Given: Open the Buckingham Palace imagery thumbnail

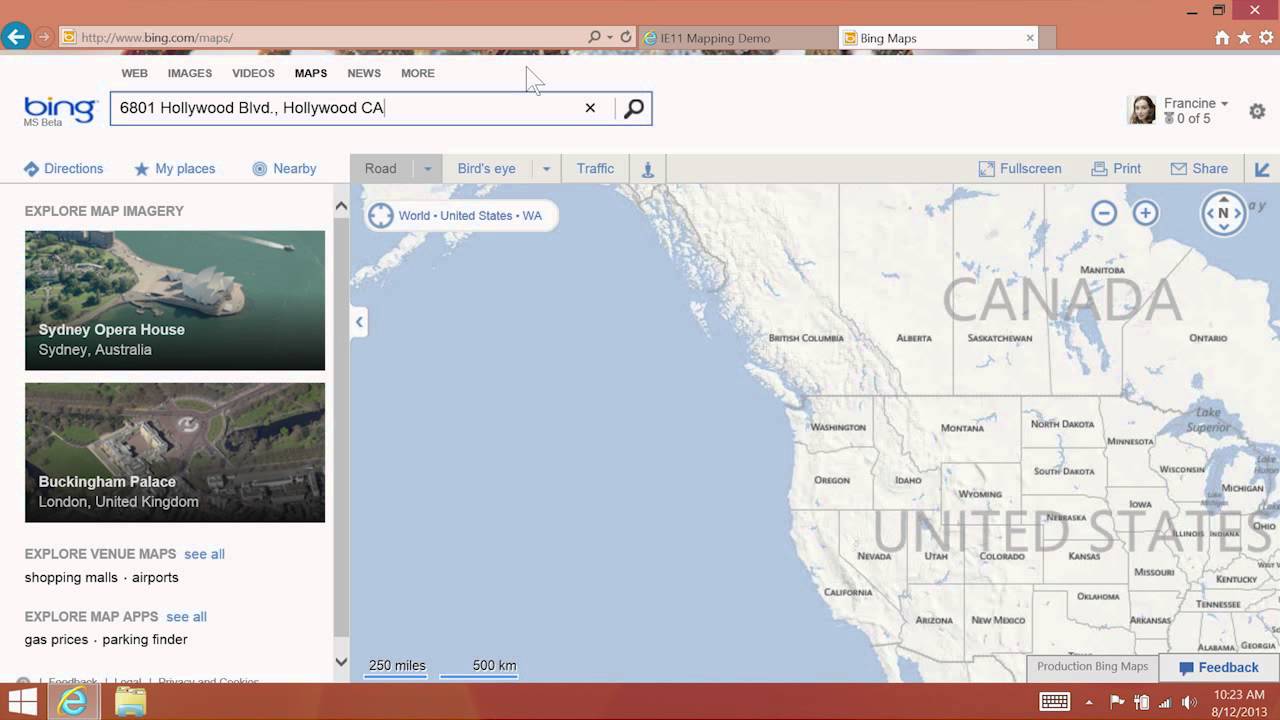Looking at the screenshot, I should [x=175, y=452].
